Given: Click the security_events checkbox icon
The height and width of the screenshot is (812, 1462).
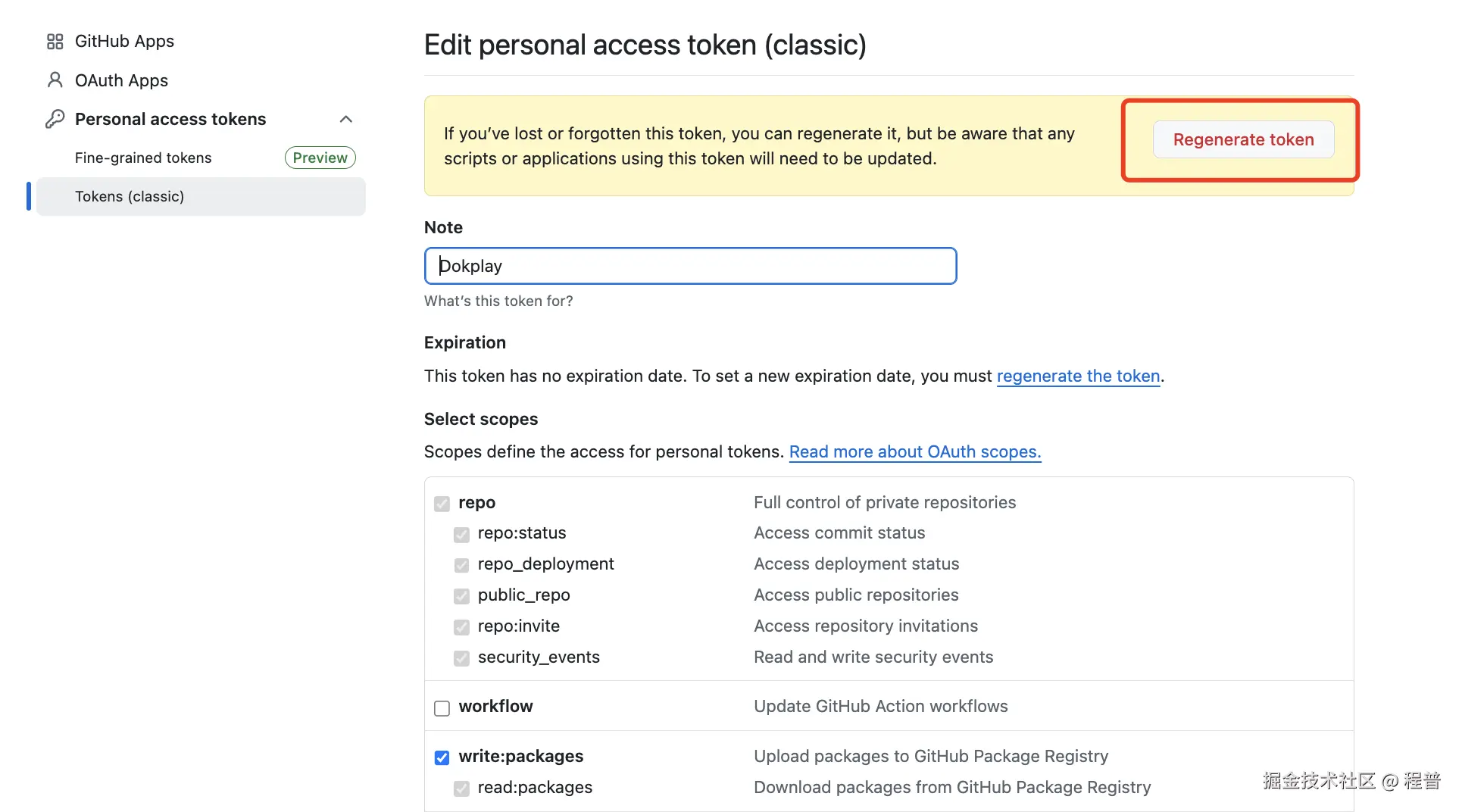Looking at the screenshot, I should 461,658.
